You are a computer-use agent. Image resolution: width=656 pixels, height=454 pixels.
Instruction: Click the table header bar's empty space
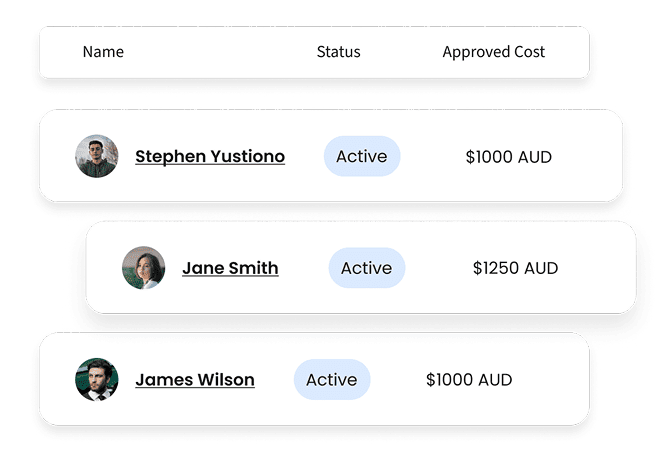pos(220,52)
